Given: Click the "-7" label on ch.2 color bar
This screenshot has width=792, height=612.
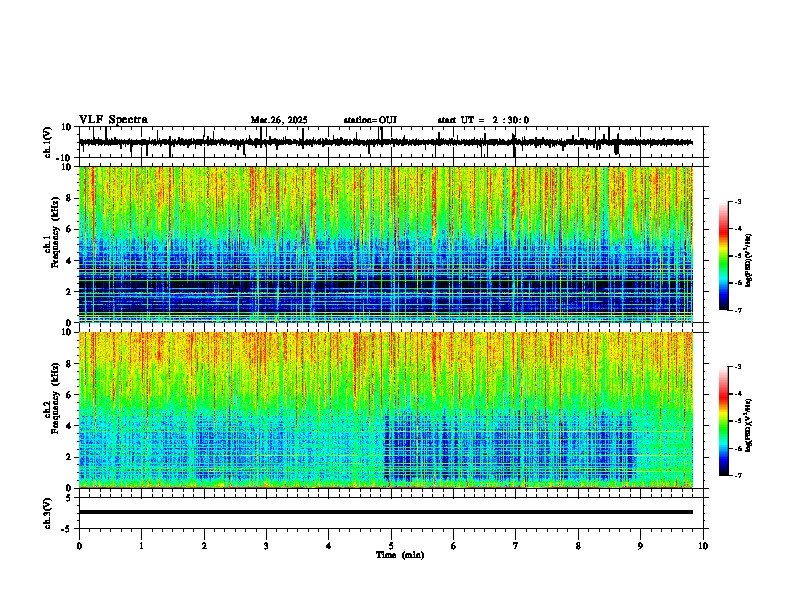Looking at the screenshot, I should (x=738, y=476).
